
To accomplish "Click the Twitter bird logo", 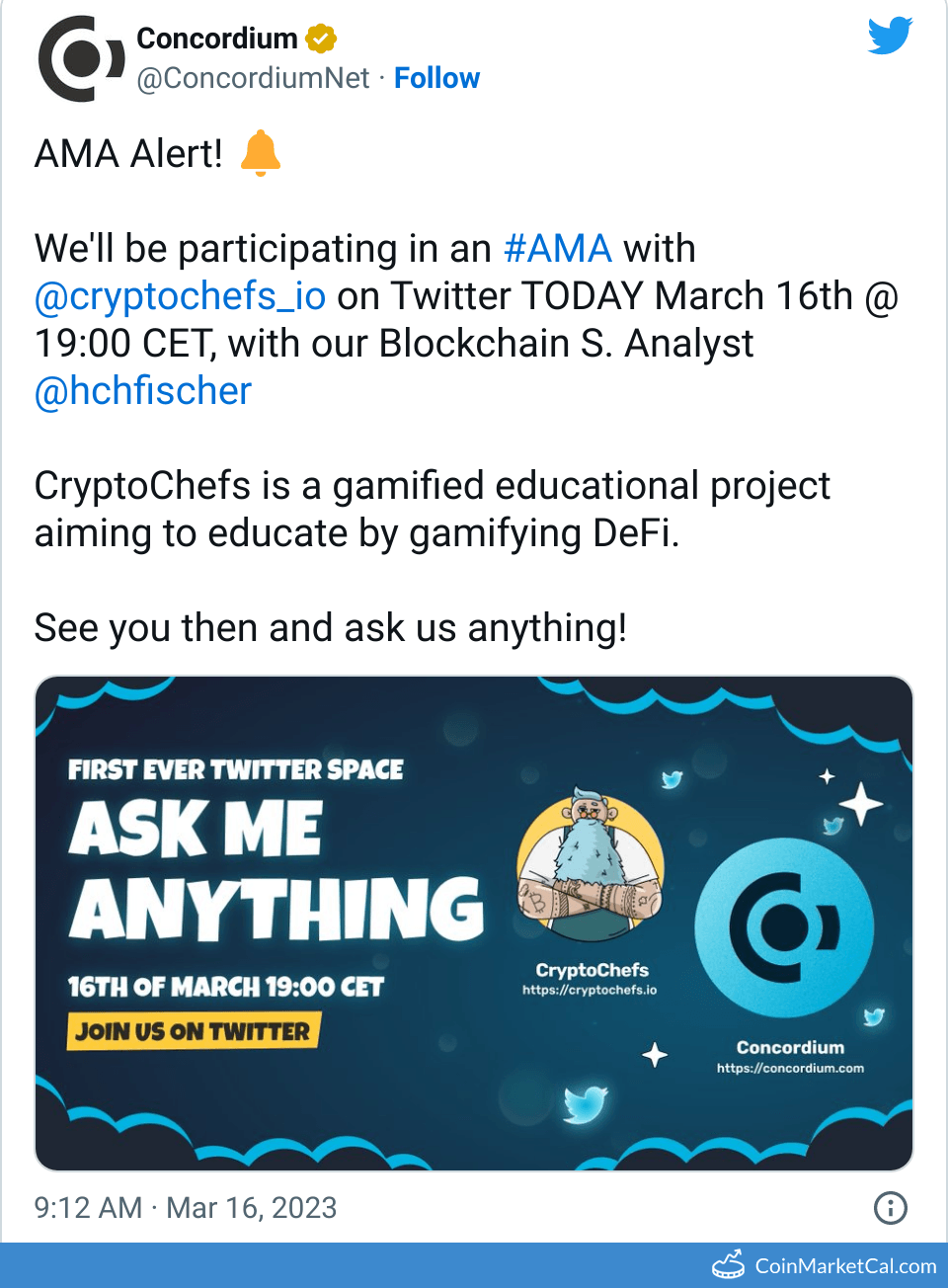I will pyautogui.click(x=890, y=37).
